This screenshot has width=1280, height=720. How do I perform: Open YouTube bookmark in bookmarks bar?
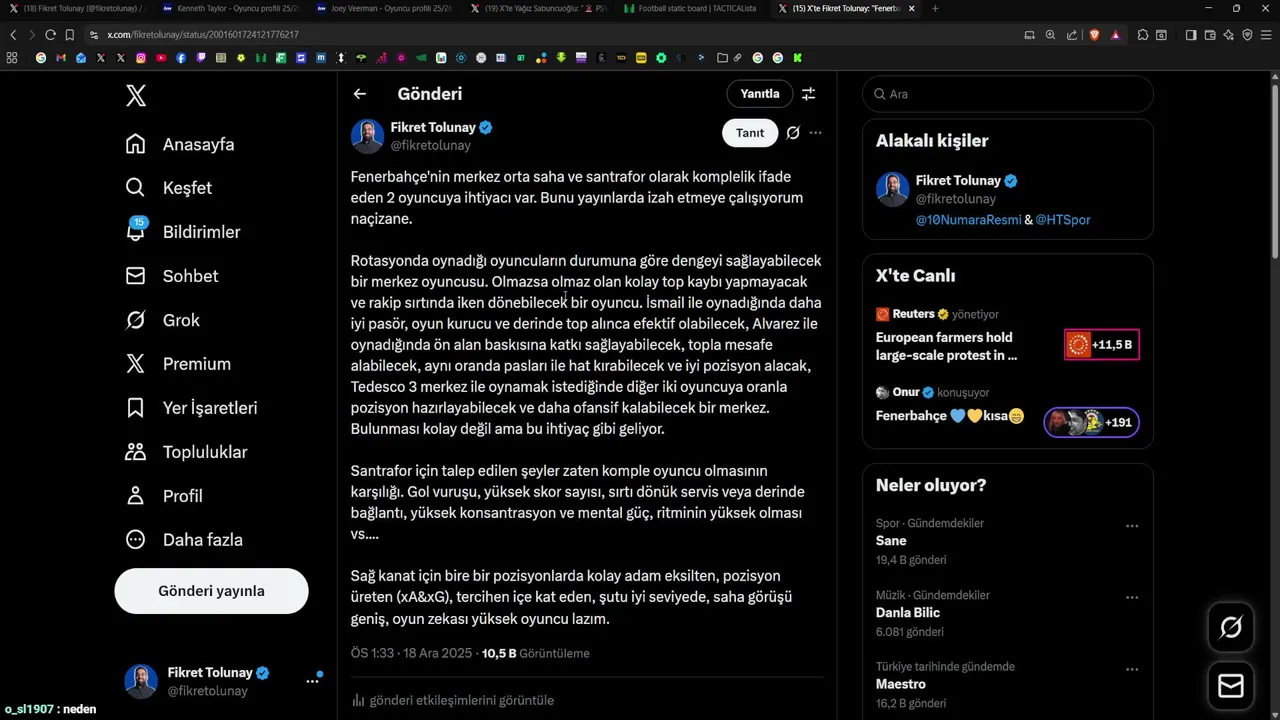pos(161,58)
